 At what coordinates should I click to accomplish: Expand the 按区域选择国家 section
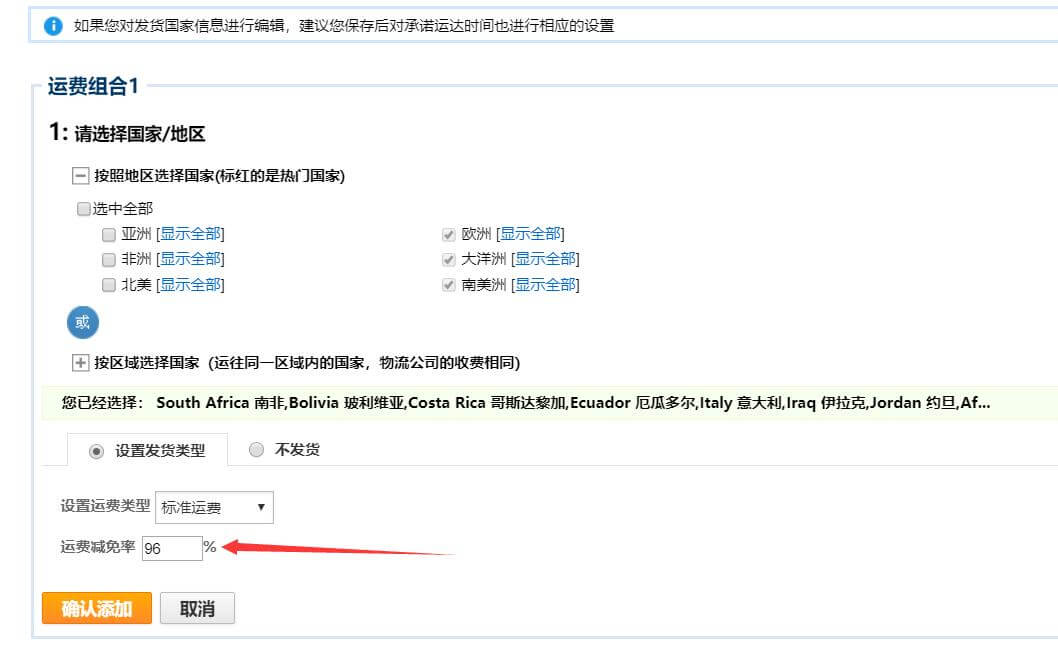point(81,363)
